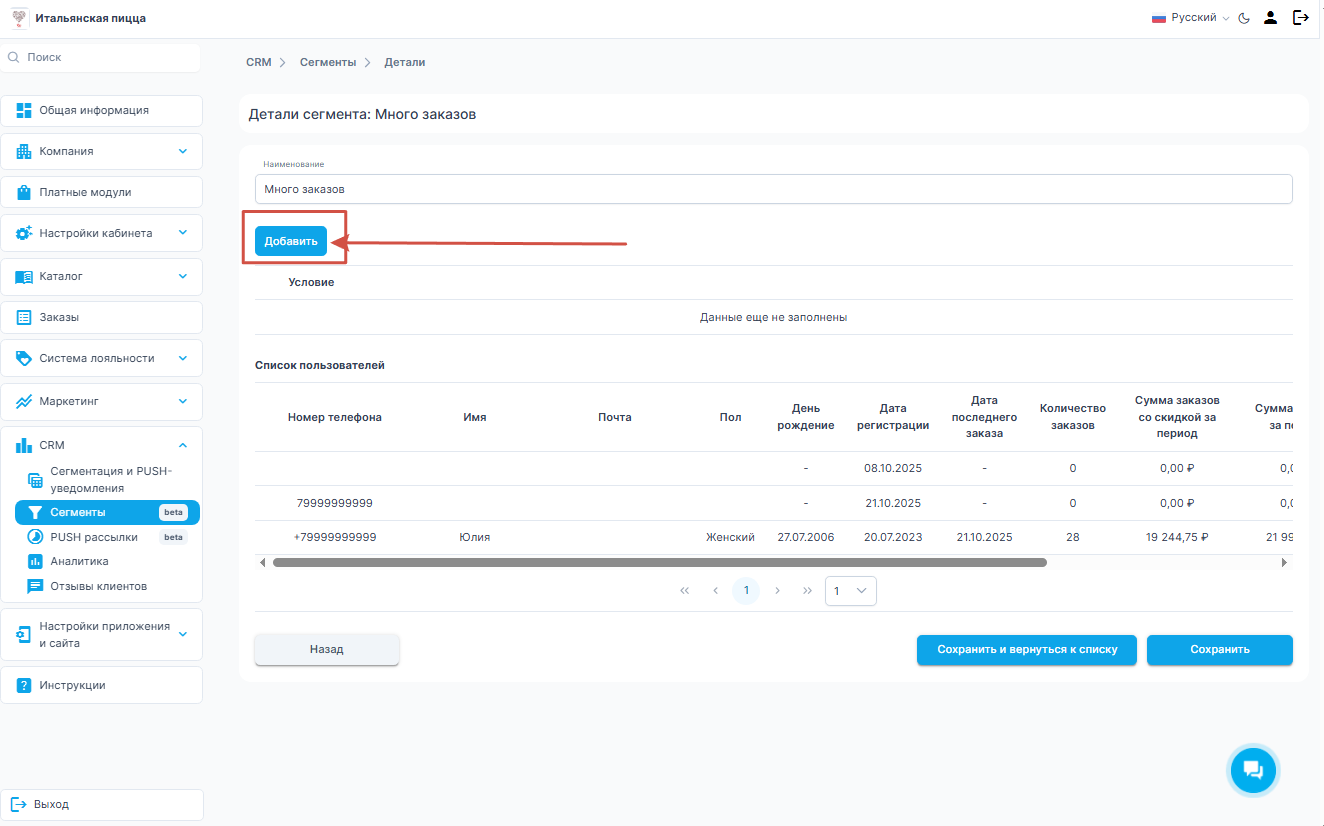Viewport: 1324px width, 826px height.
Task: Select PUSH рассылки menu item
Action: [94, 537]
